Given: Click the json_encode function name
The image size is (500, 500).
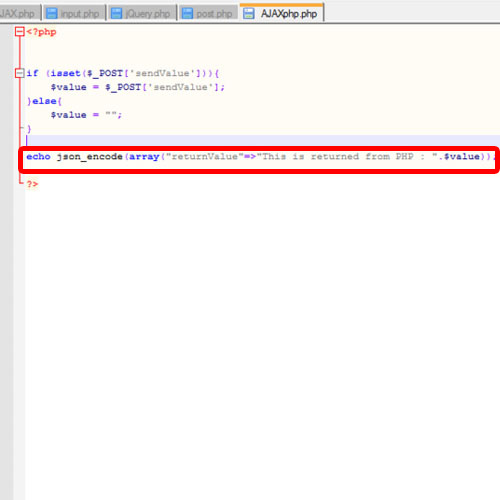Looking at the screenshot, I should pyautogui.click(x=89, y=157).
